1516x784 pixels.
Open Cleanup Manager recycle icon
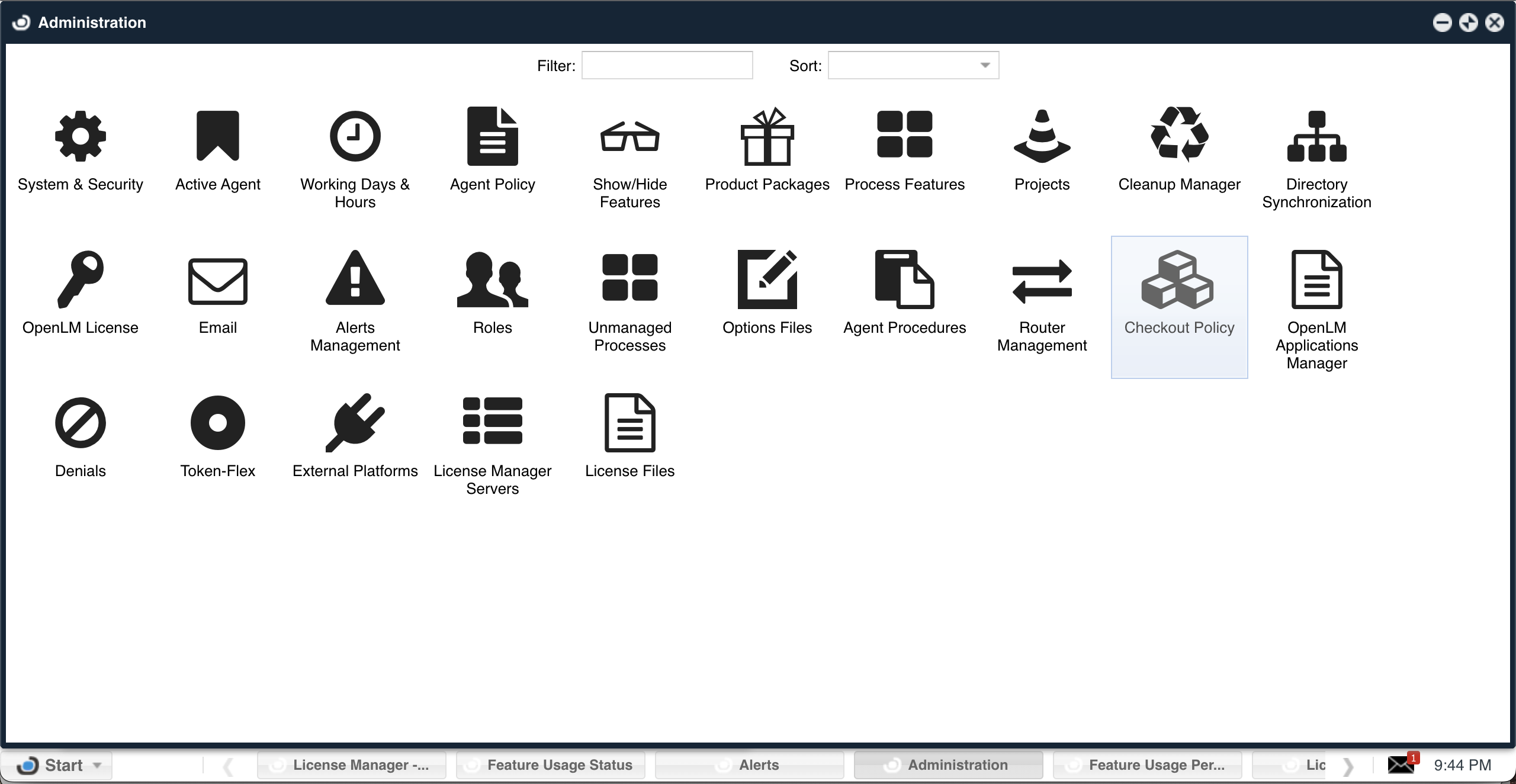click(x=1179, y=136)
